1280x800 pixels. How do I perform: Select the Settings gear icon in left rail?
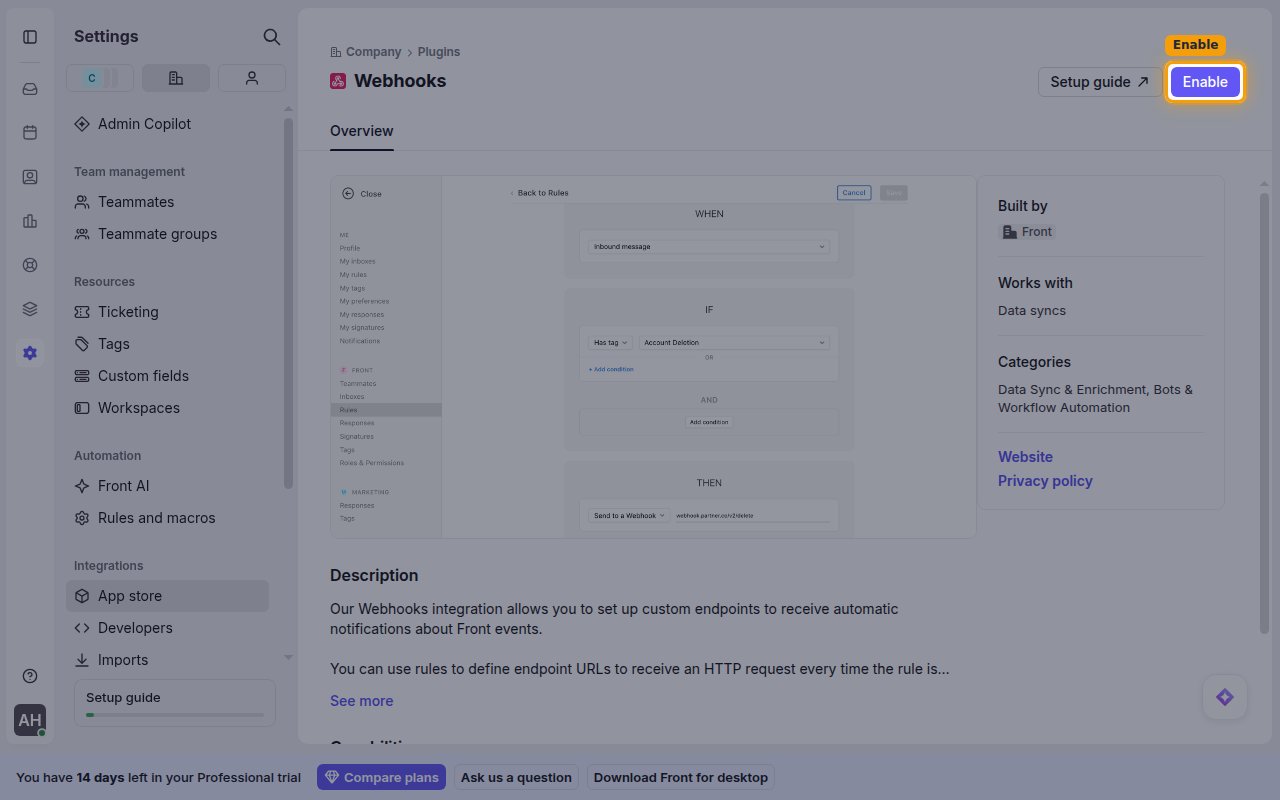[x=30, y=353]
